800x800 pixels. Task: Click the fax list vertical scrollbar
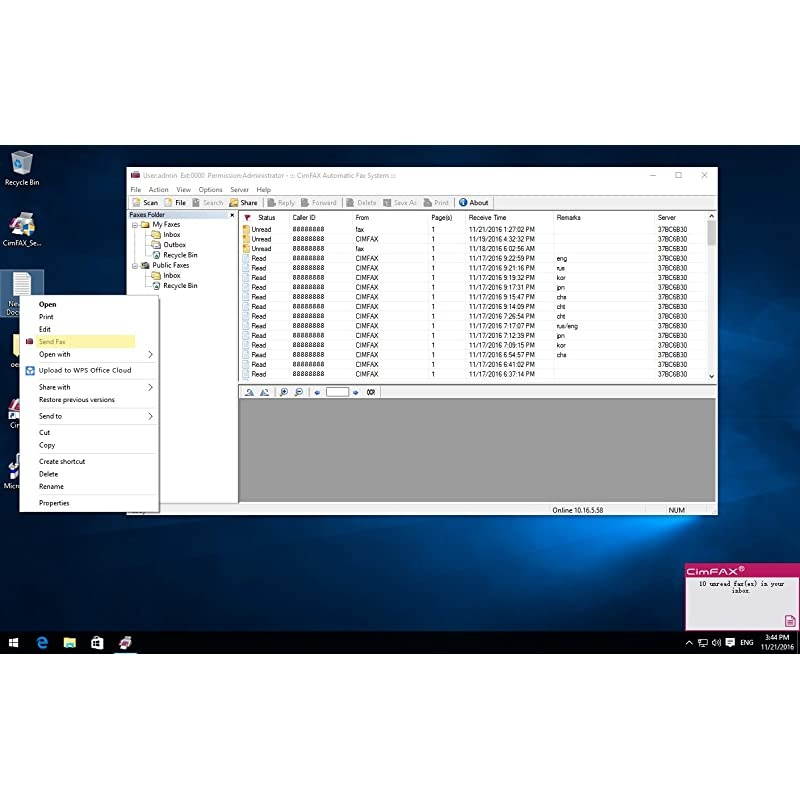pos(711,300)
